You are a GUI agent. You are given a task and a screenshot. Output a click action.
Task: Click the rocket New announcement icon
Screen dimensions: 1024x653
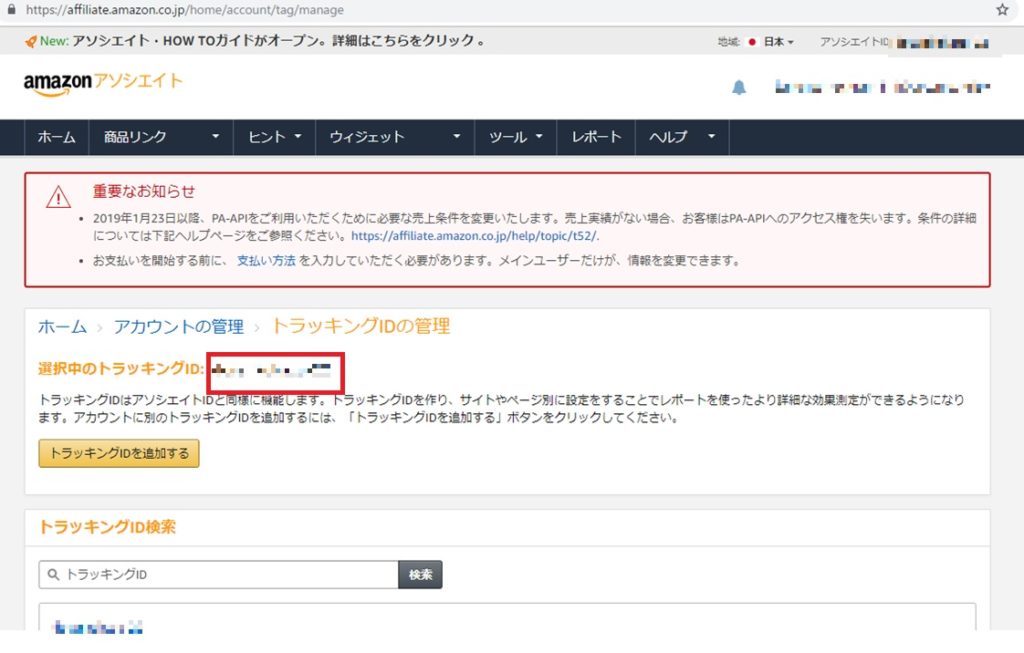(30, 41)
